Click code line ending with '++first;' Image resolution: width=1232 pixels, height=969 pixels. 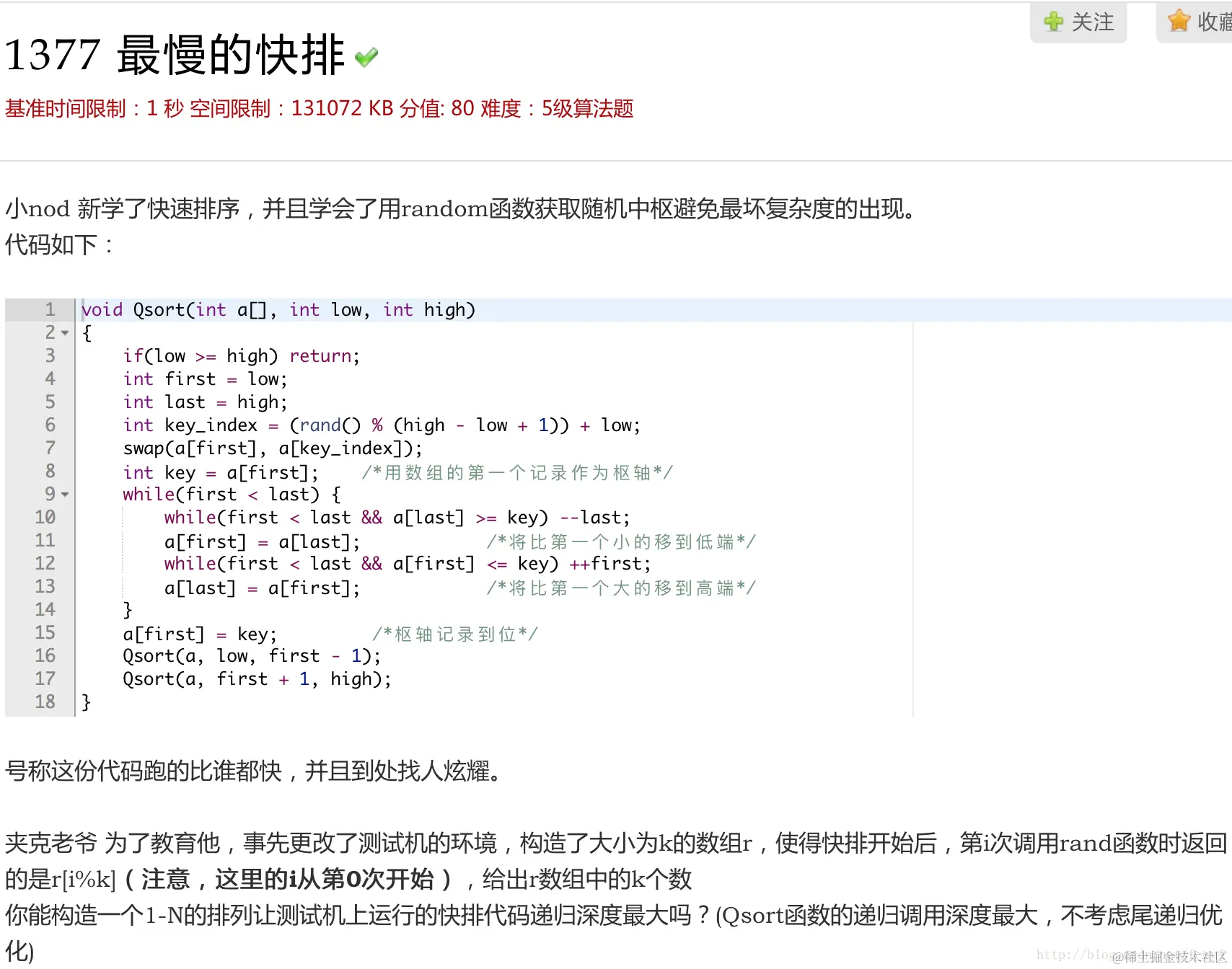point(408,564)
